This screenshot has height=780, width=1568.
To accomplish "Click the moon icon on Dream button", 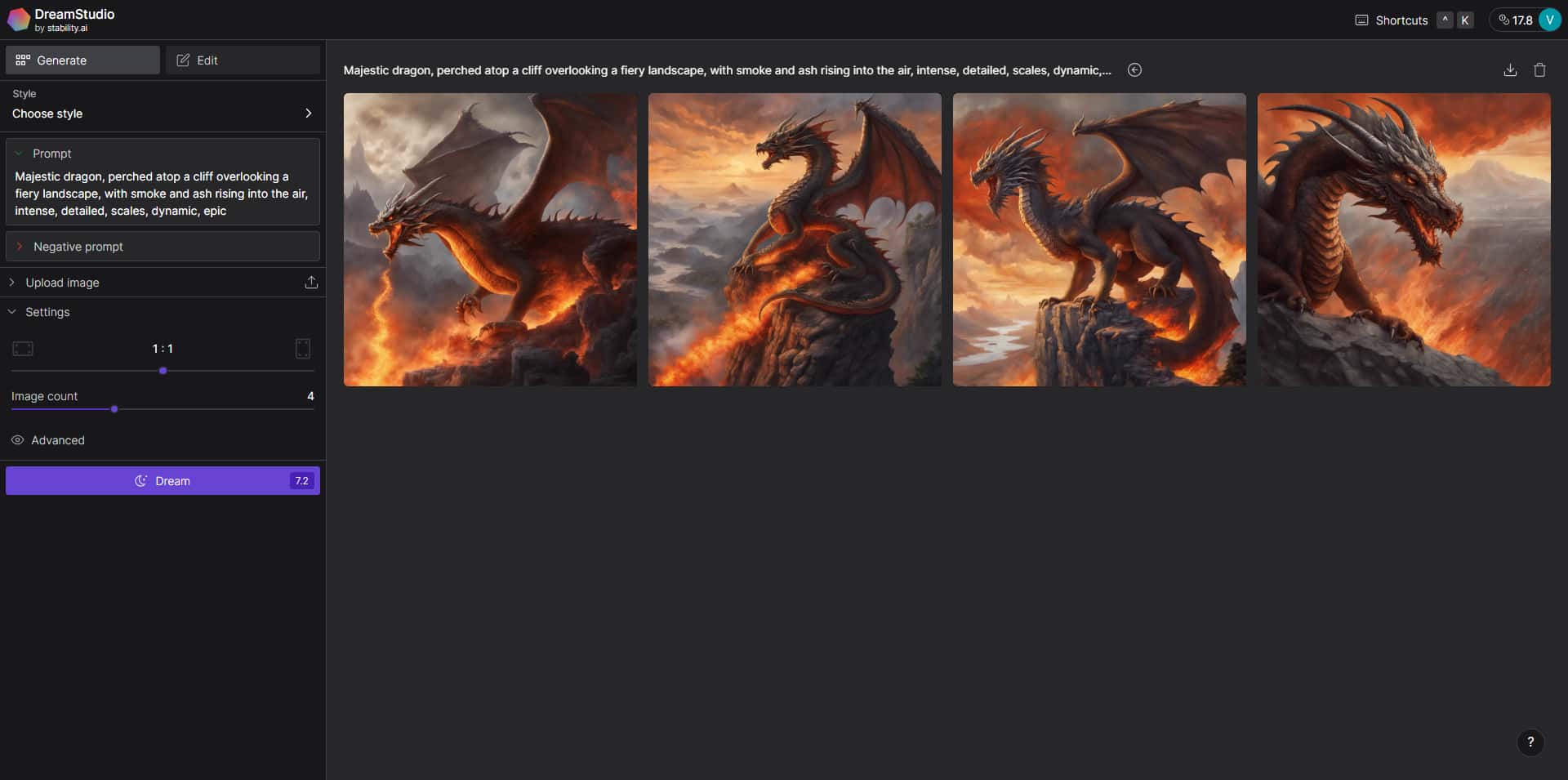I will point(140,481).
